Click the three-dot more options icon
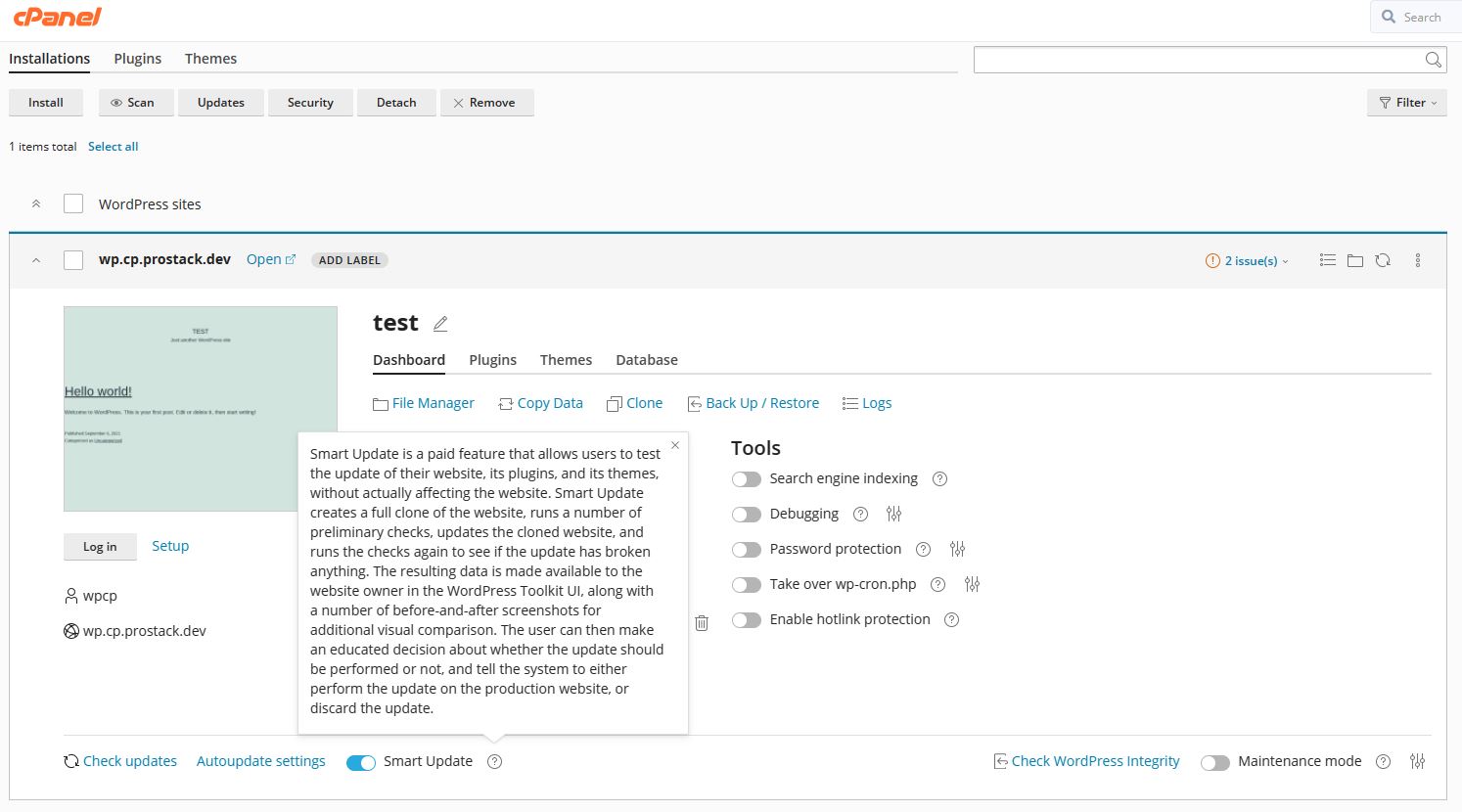The image size is (1462, 812). pyautogui.click(x=1418, y=260)
